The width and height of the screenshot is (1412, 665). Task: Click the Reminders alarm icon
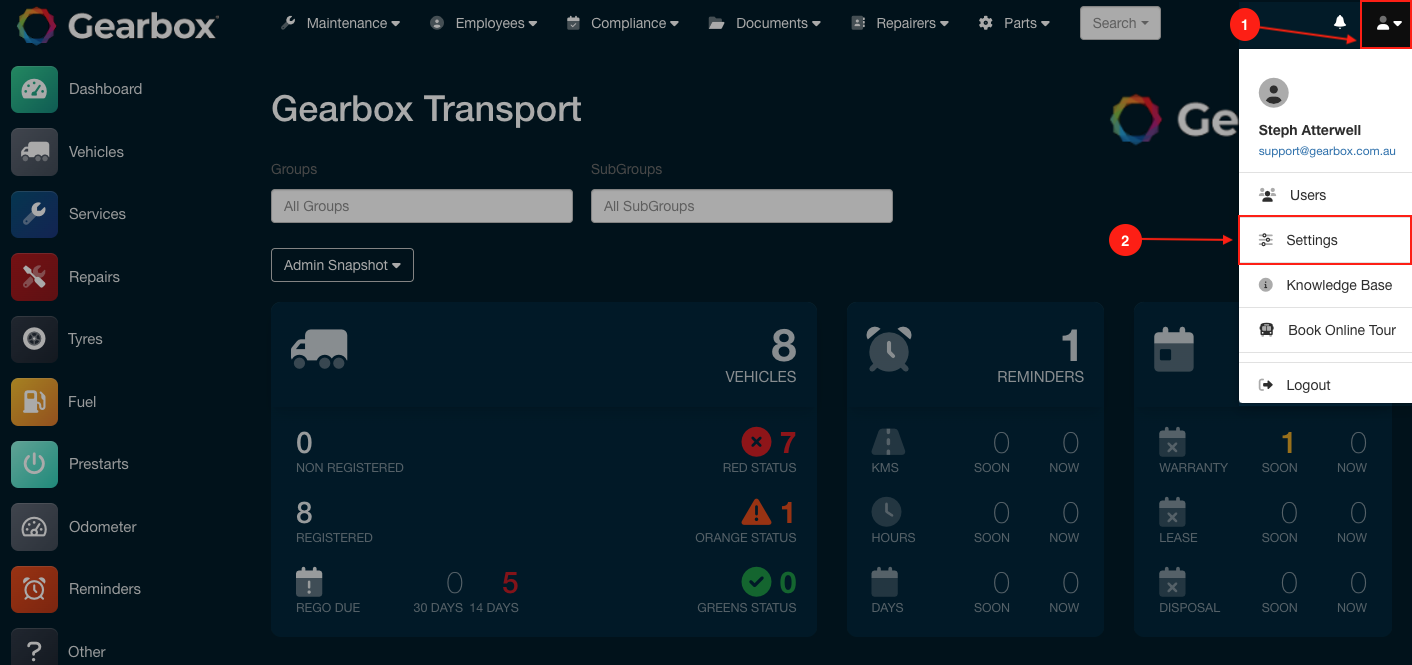click(x=34, y=588)
